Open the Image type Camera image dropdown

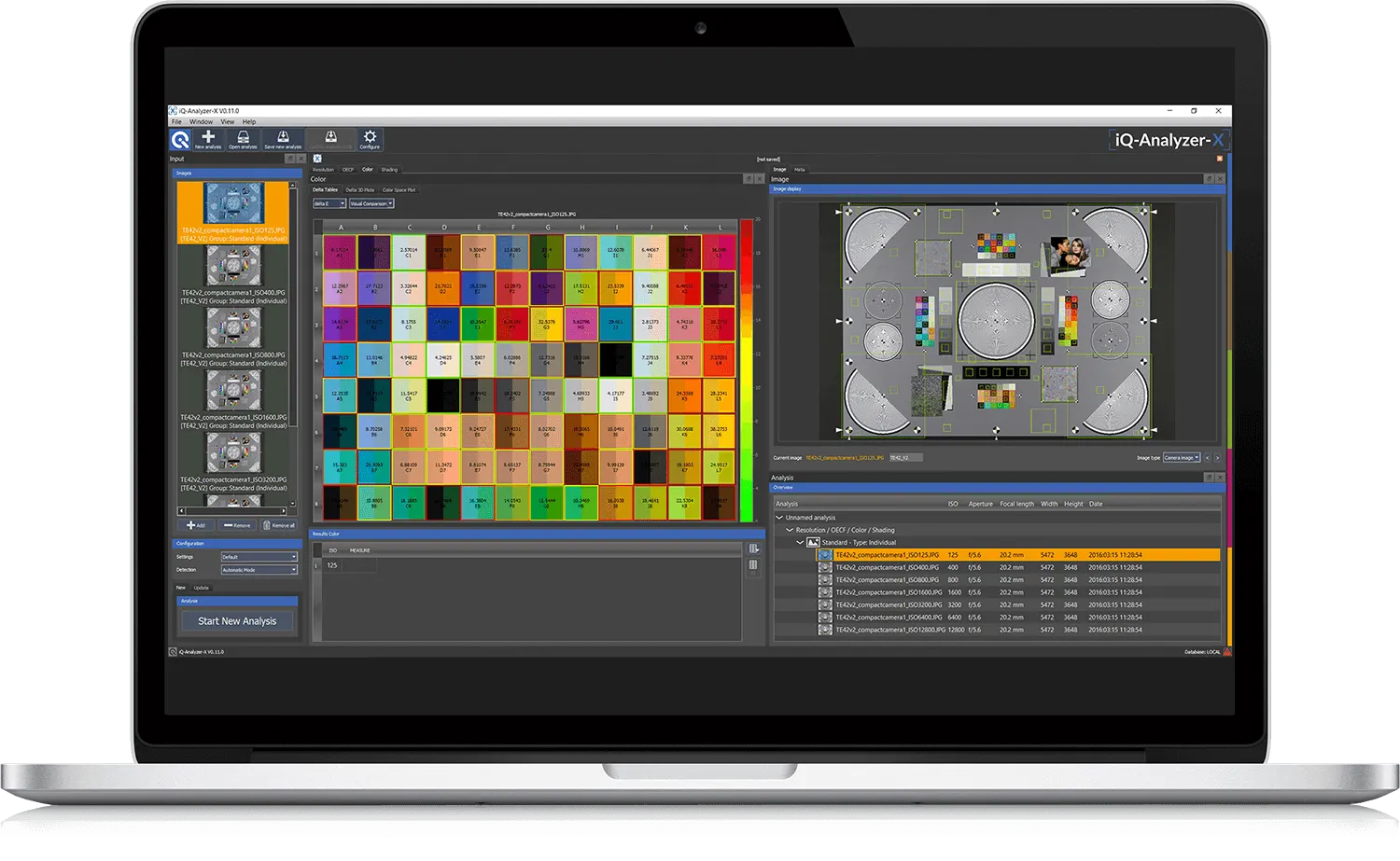(1182, 458)
